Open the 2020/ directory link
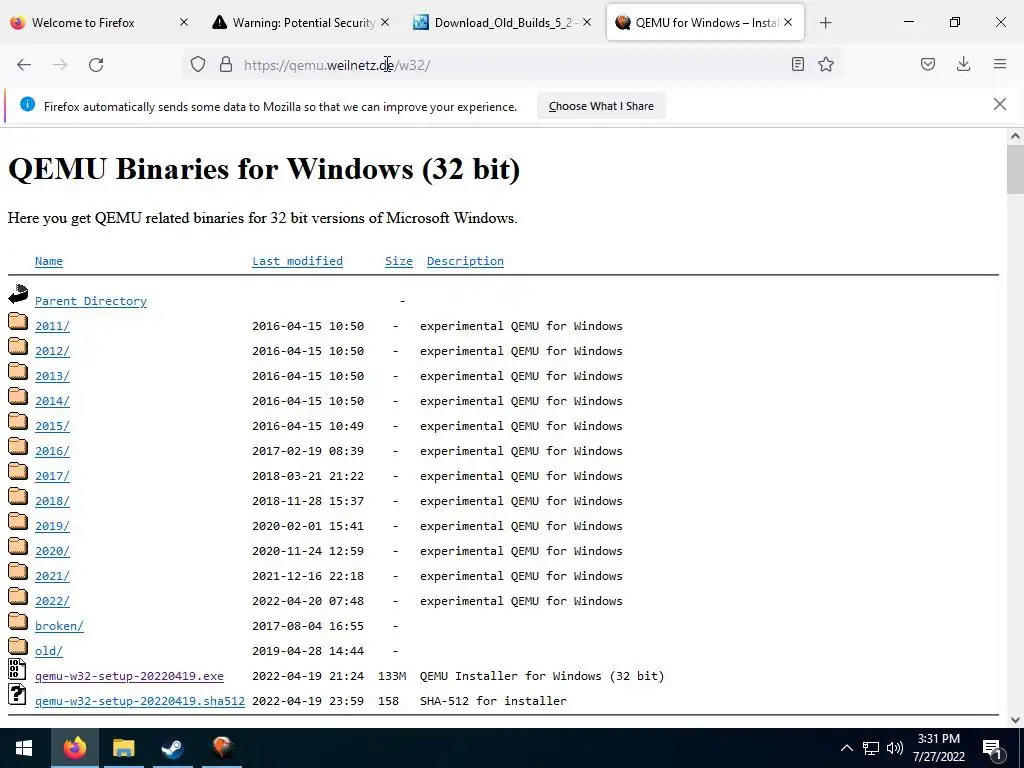This screenshot has width=1024, height=768. pyautogui.click(x=52, y=551)
